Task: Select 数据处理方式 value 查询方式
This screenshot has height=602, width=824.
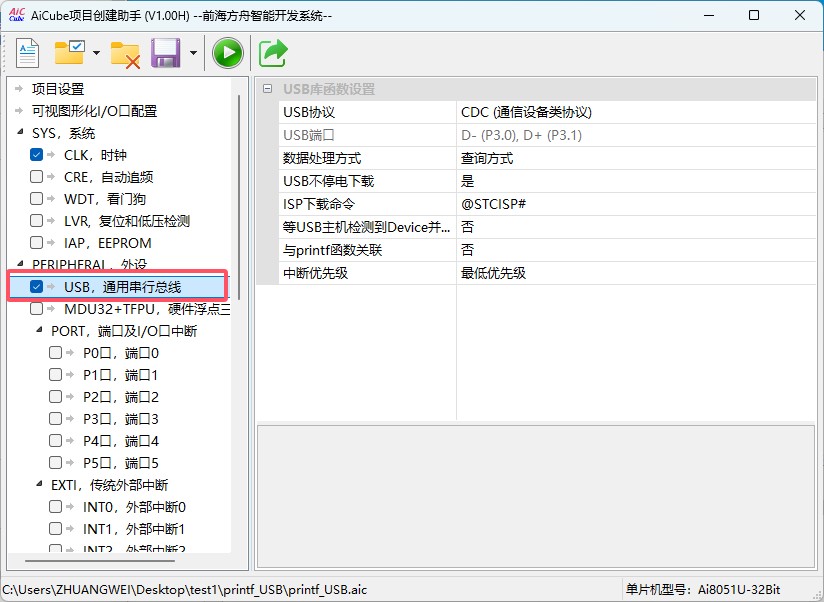Action: (x=636, y=158)
